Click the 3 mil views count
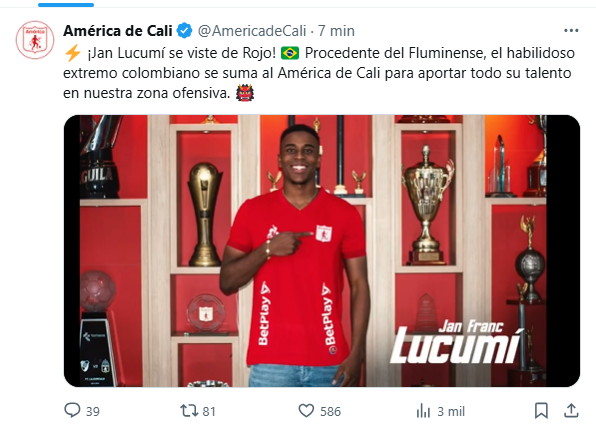 tap(451, 412)
